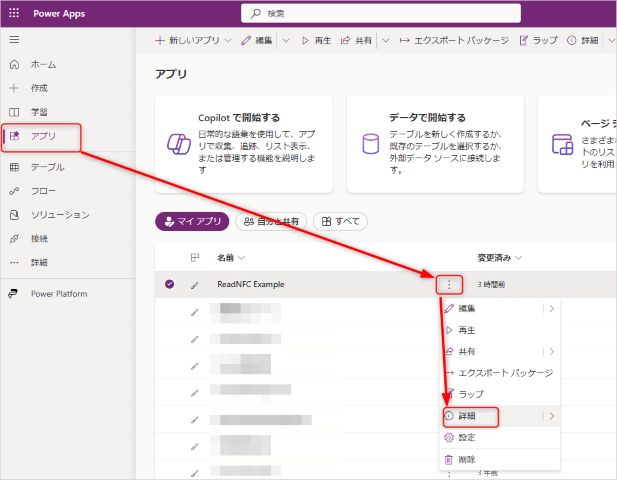The height and width of the screenshot is (480, 617).
Task: Click 3 時間前 modified time cell
Action: 491,284
